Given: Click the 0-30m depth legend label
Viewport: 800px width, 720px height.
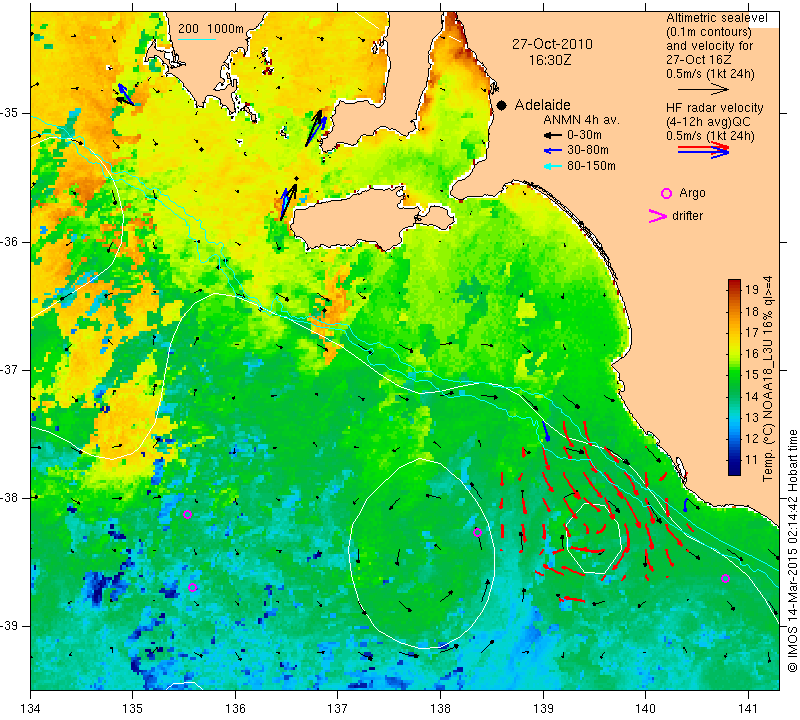Looking at the screenshot, I should click(584, 136).
